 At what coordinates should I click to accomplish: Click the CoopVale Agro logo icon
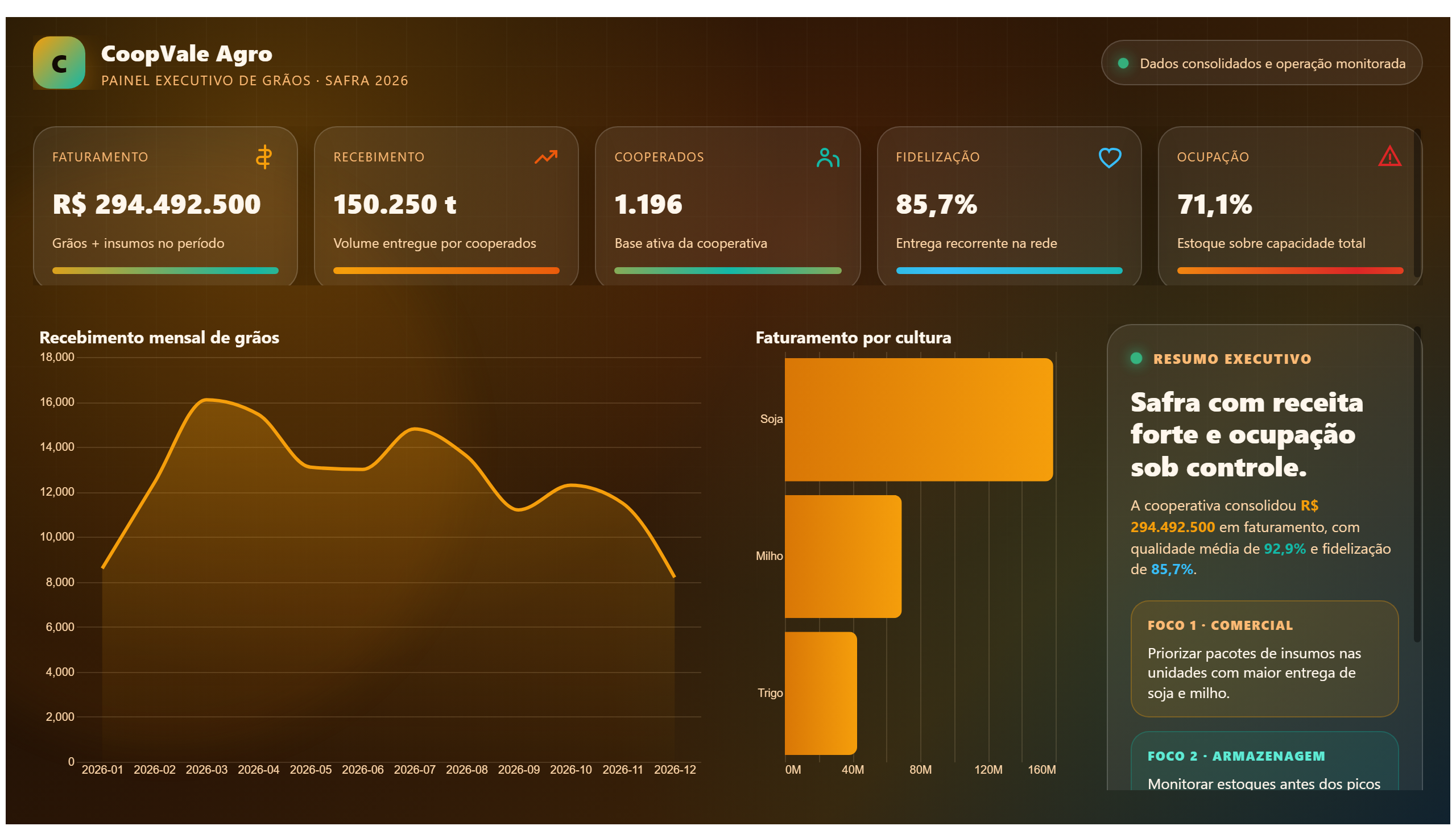(59, 63)
